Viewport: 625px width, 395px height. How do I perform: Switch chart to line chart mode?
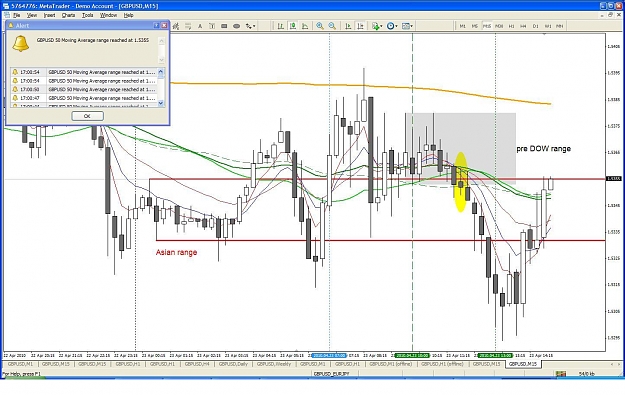[305, 26]
